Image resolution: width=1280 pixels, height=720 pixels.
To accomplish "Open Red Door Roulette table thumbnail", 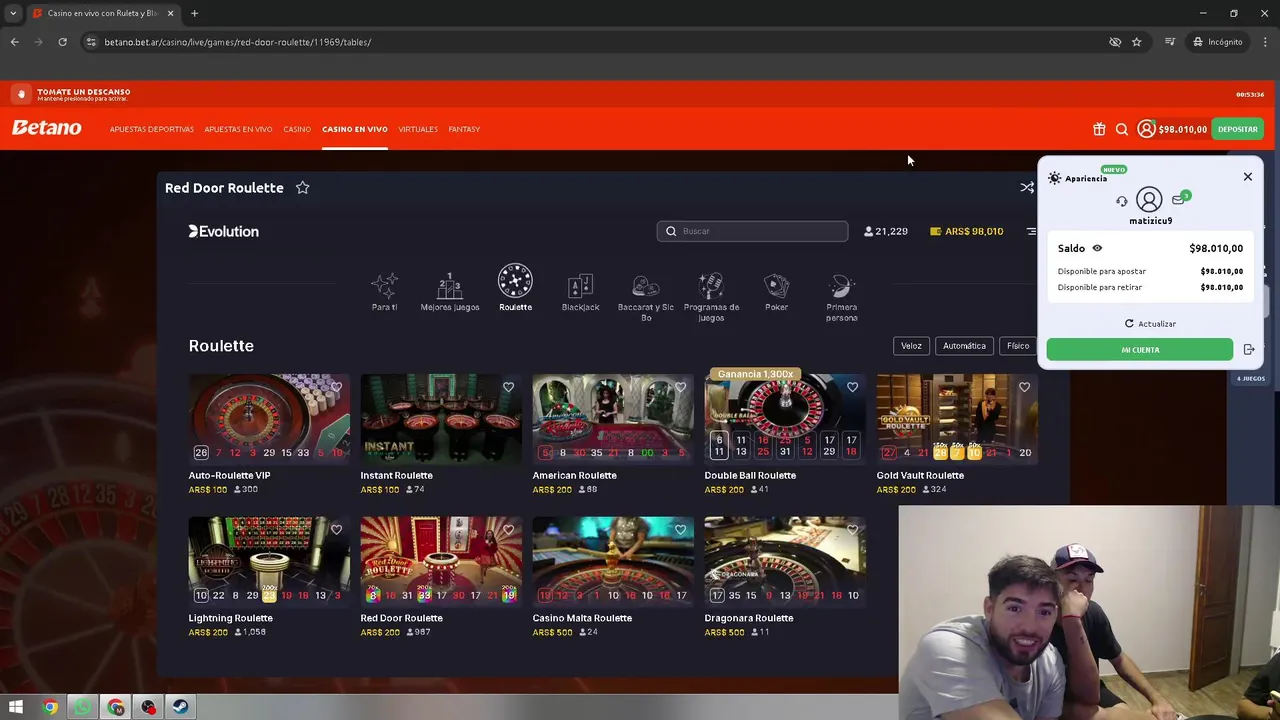I will coord(441,562).
